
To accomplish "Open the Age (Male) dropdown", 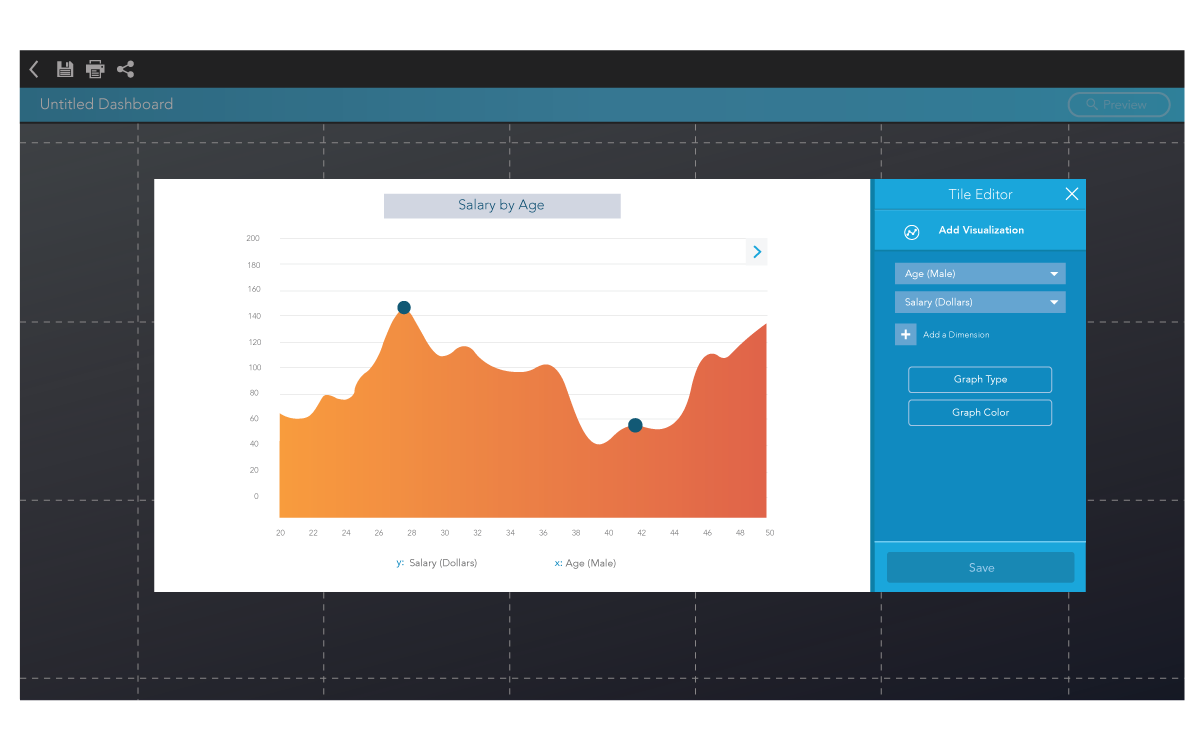I will pyautogui.click(x=980, y=273).
